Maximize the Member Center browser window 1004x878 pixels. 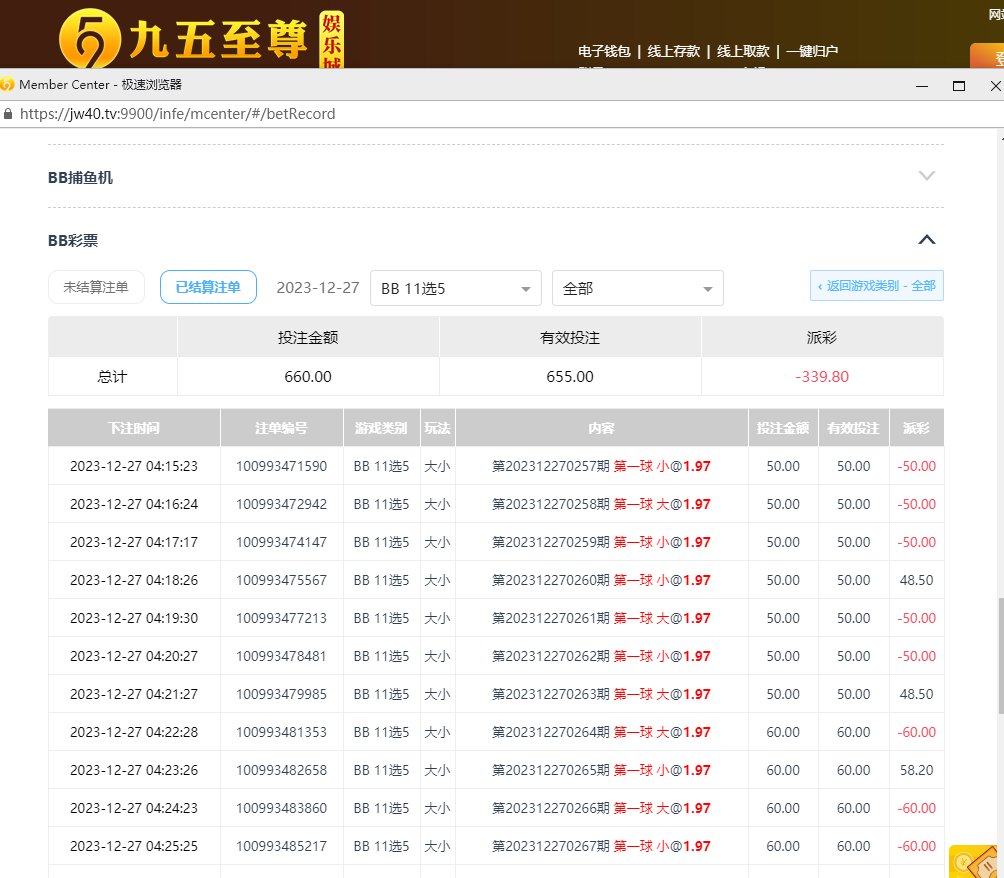tap(958, 86)
